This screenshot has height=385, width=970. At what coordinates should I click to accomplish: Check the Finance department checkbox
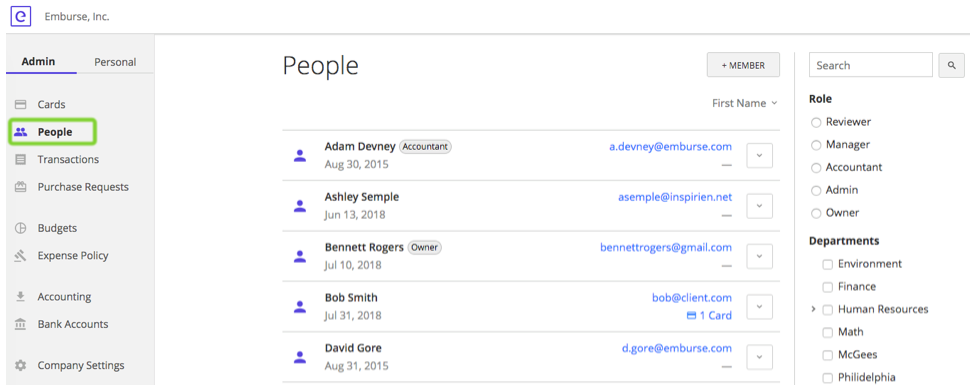828,287
